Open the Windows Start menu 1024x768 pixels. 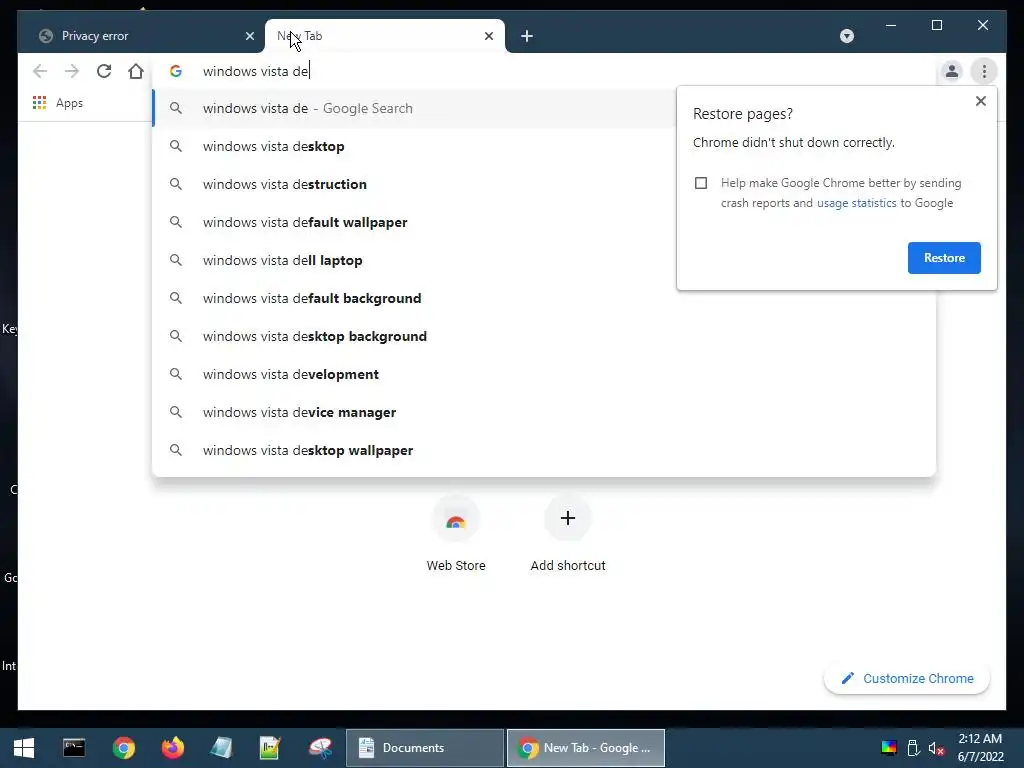pos(24,748)
